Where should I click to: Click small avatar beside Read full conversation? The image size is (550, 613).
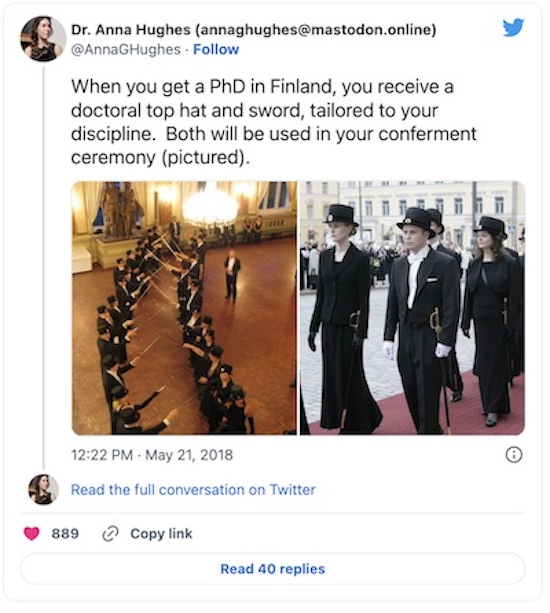(43, 489)
